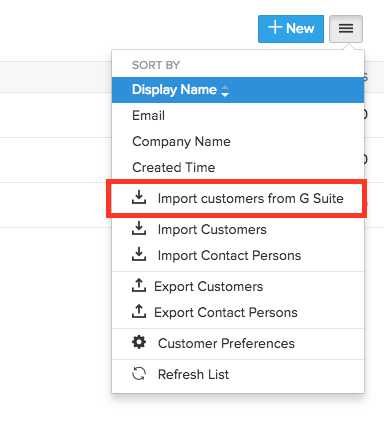384x437 pixels.
Task: Choose Export Contact Persons
Action: click(238, 313)
